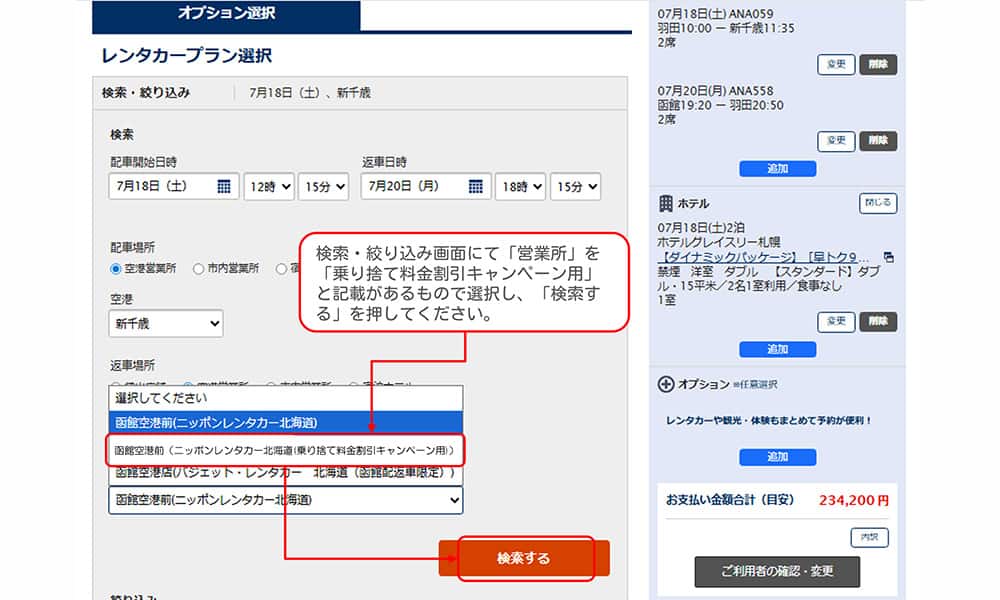This screenshot has width=1000, height=600.
Task: Click the return date field 7月20日(月)
Action: 425,186
